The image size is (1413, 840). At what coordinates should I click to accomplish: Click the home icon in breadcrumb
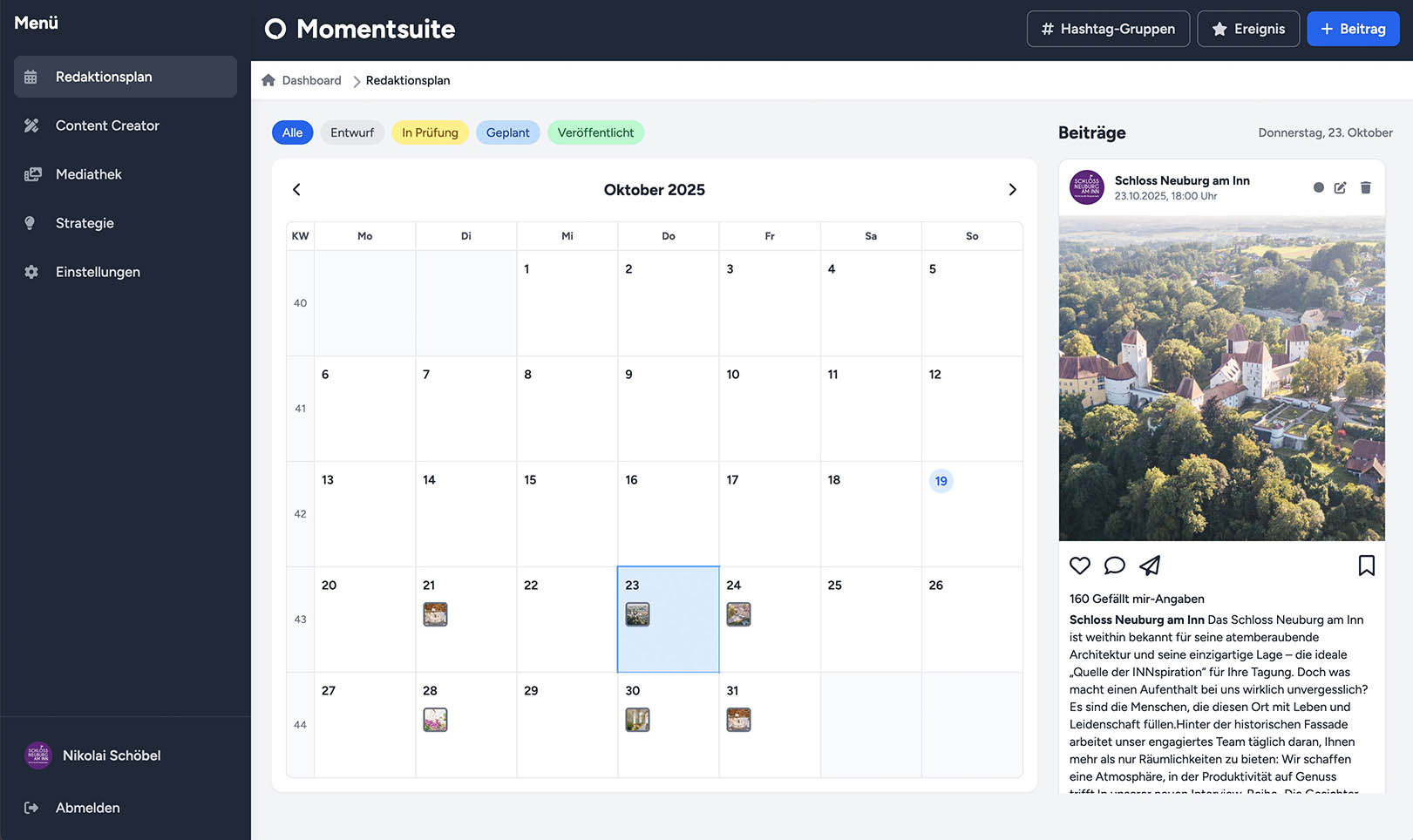pos(268,80)
